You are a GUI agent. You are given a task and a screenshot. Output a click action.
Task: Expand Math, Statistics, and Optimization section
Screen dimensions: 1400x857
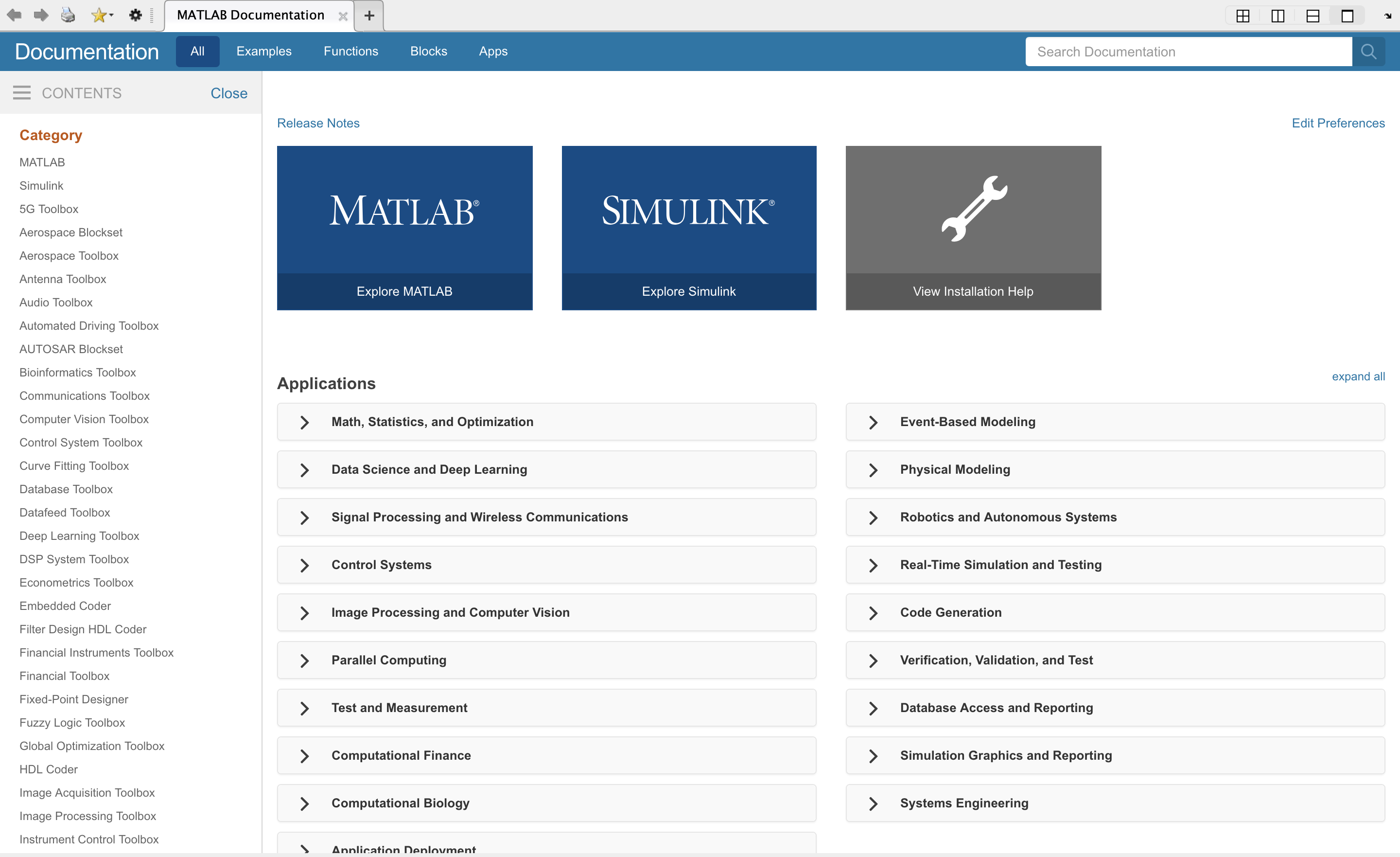click(546, 422)
